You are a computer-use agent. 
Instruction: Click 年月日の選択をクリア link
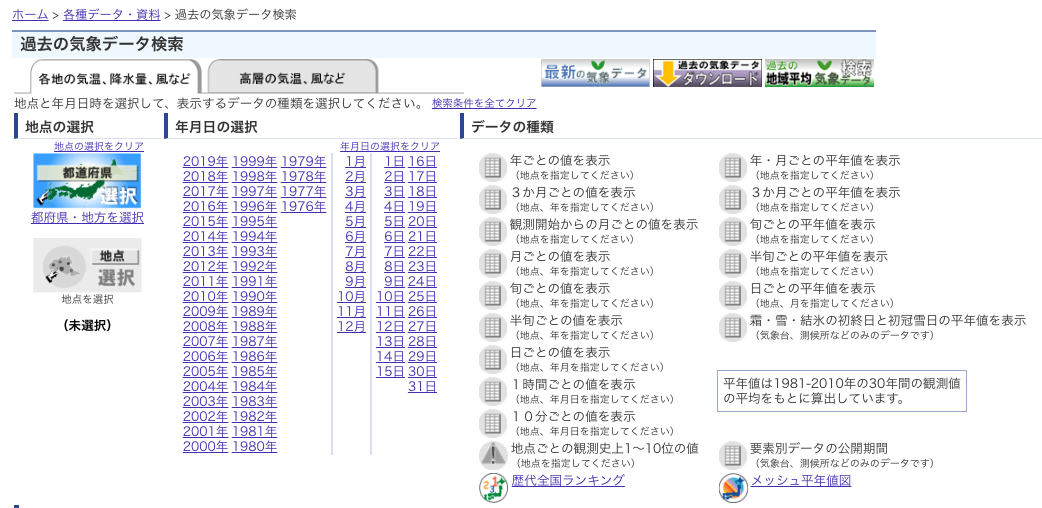pyautogui.click(x=390, y=146)
